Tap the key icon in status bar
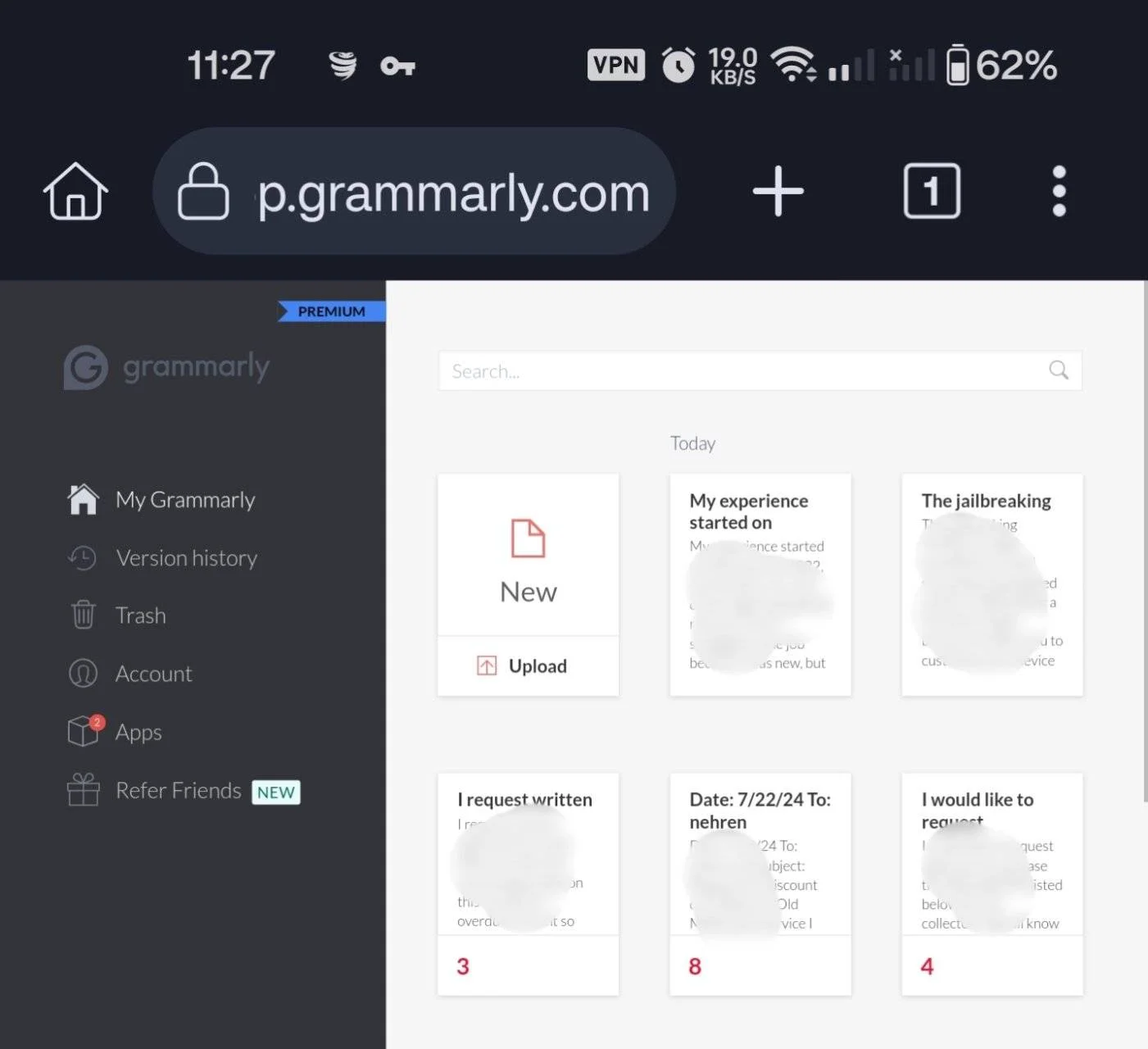This screenshot has width=1148, height=1049. coord(397,66)
